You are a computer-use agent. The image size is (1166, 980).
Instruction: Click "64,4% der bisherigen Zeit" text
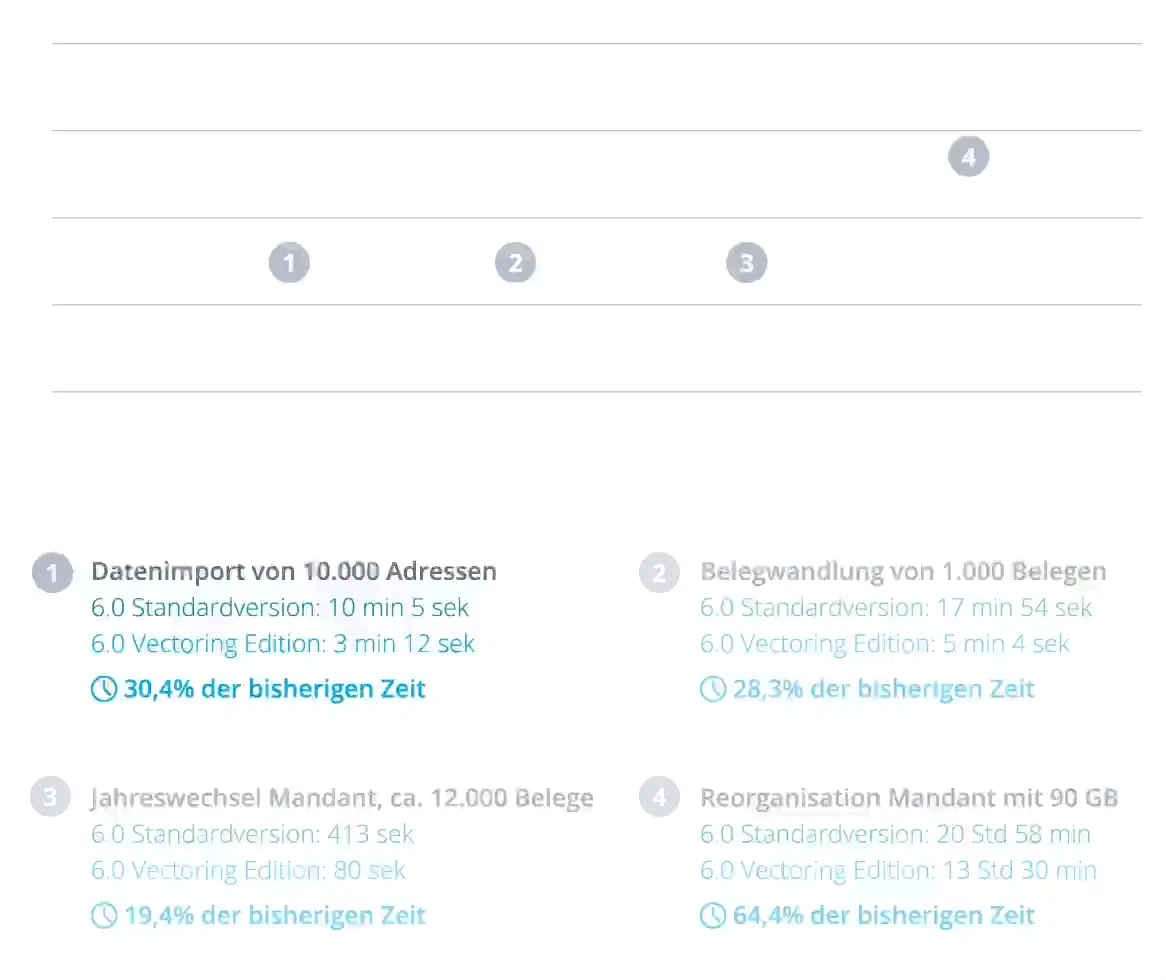click(884, 915)
